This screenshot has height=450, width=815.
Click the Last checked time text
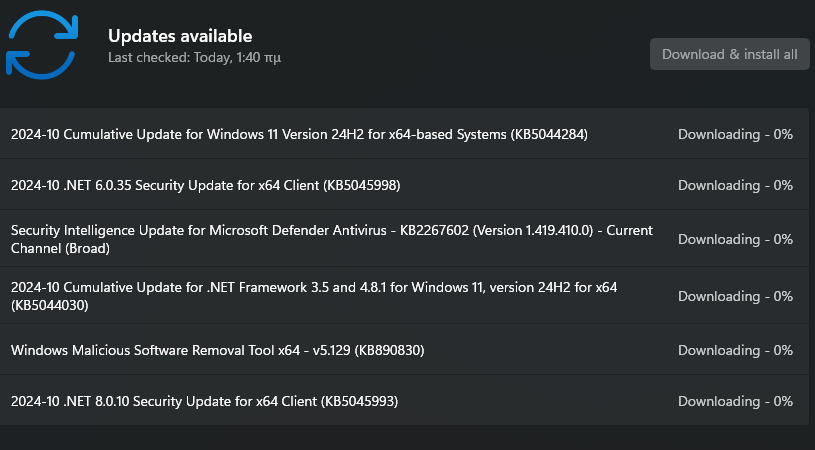194,57
